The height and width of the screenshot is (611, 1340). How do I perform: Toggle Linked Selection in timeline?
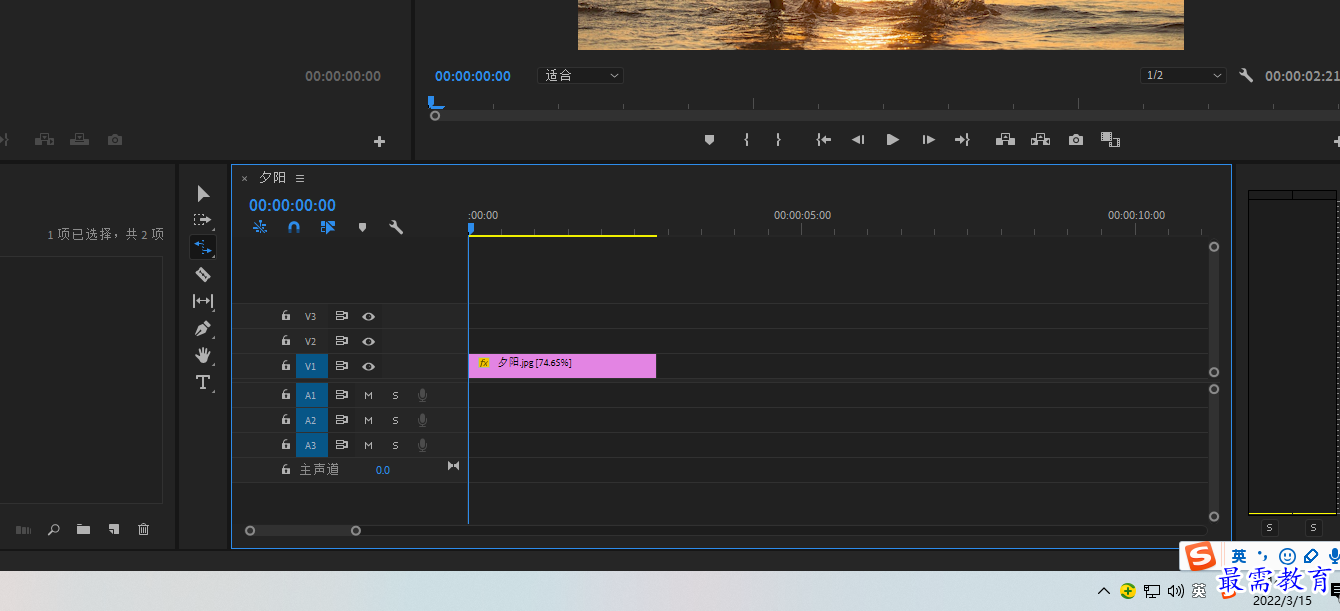tap(328, 227)
